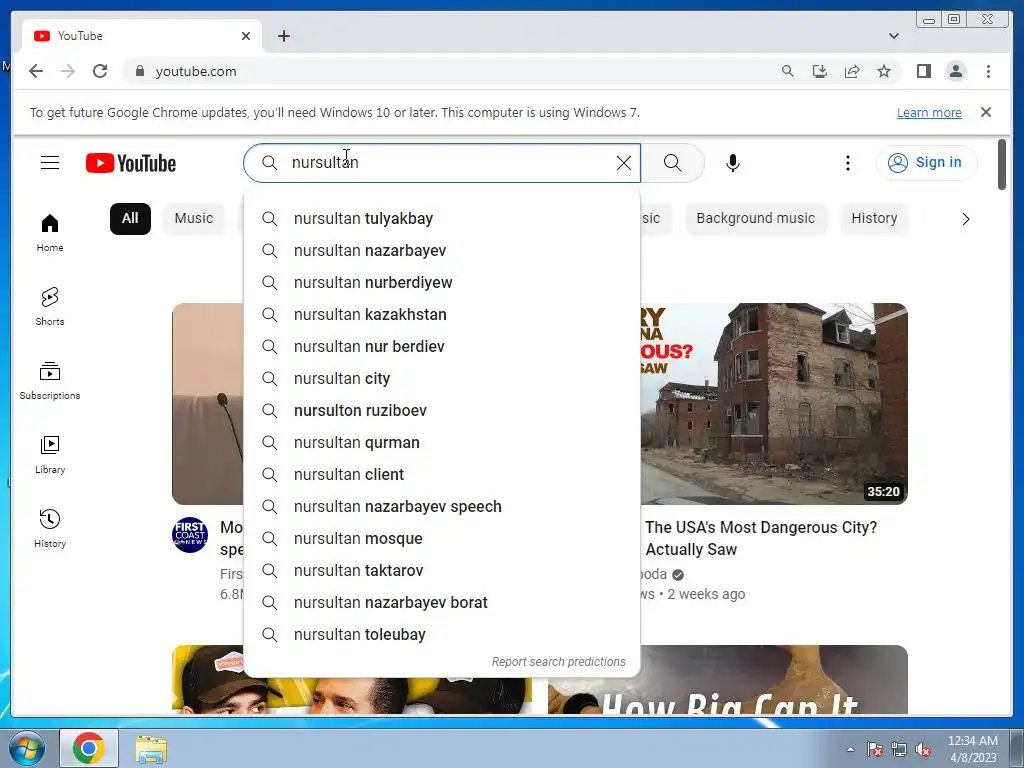Choose suggestion nursultan city
Viewport: 1024px width, 768px height.
(x=441, y=379)
